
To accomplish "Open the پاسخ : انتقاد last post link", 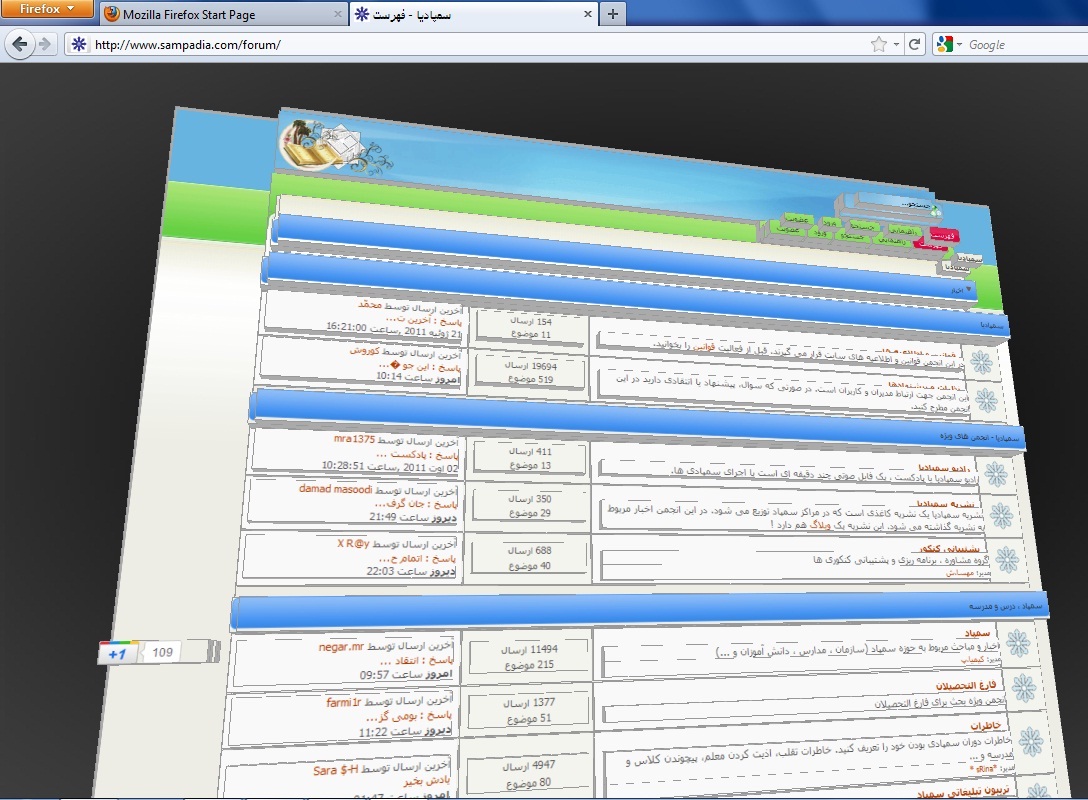I will coord(415,661).
